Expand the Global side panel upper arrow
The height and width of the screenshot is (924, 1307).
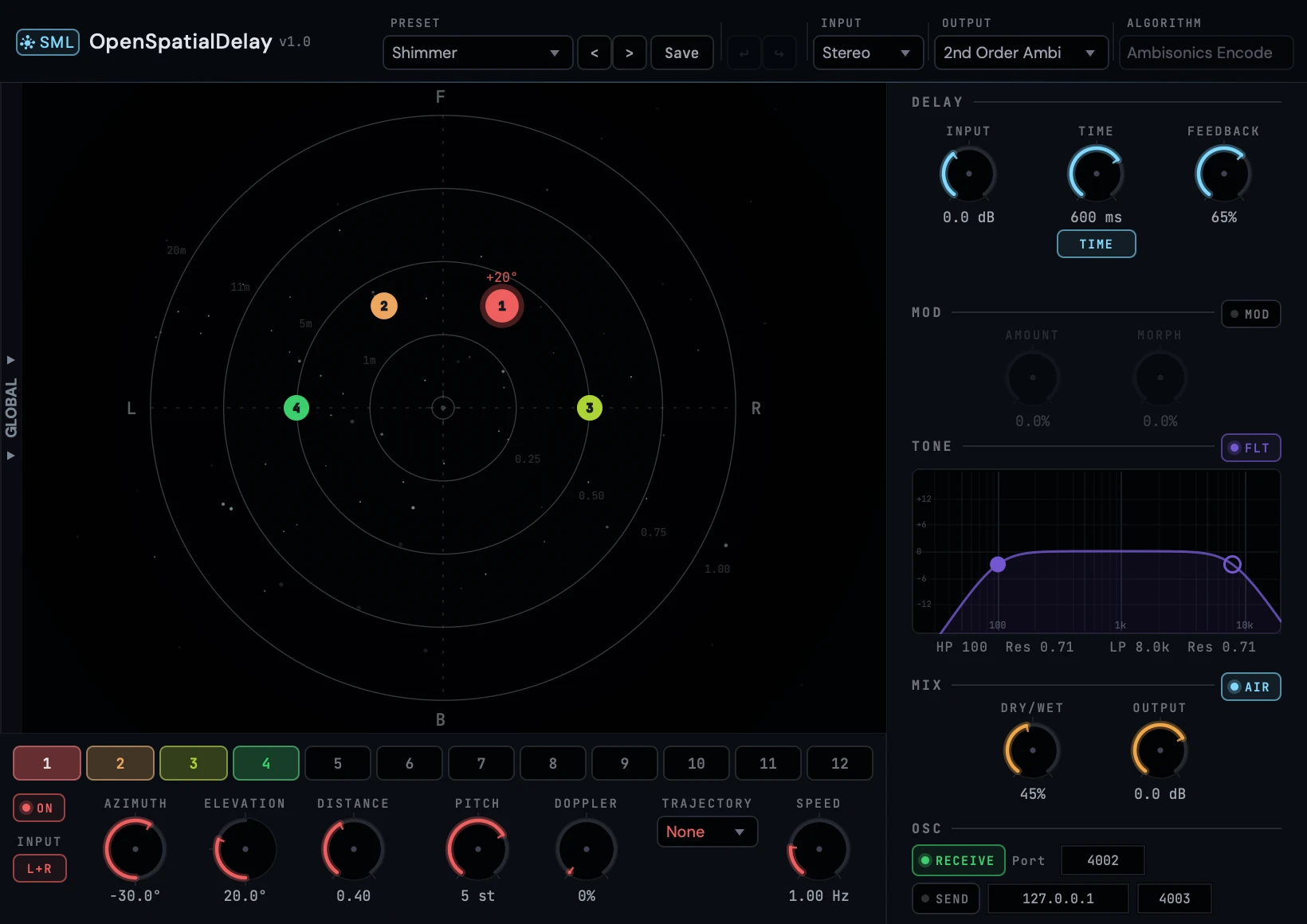11,360
